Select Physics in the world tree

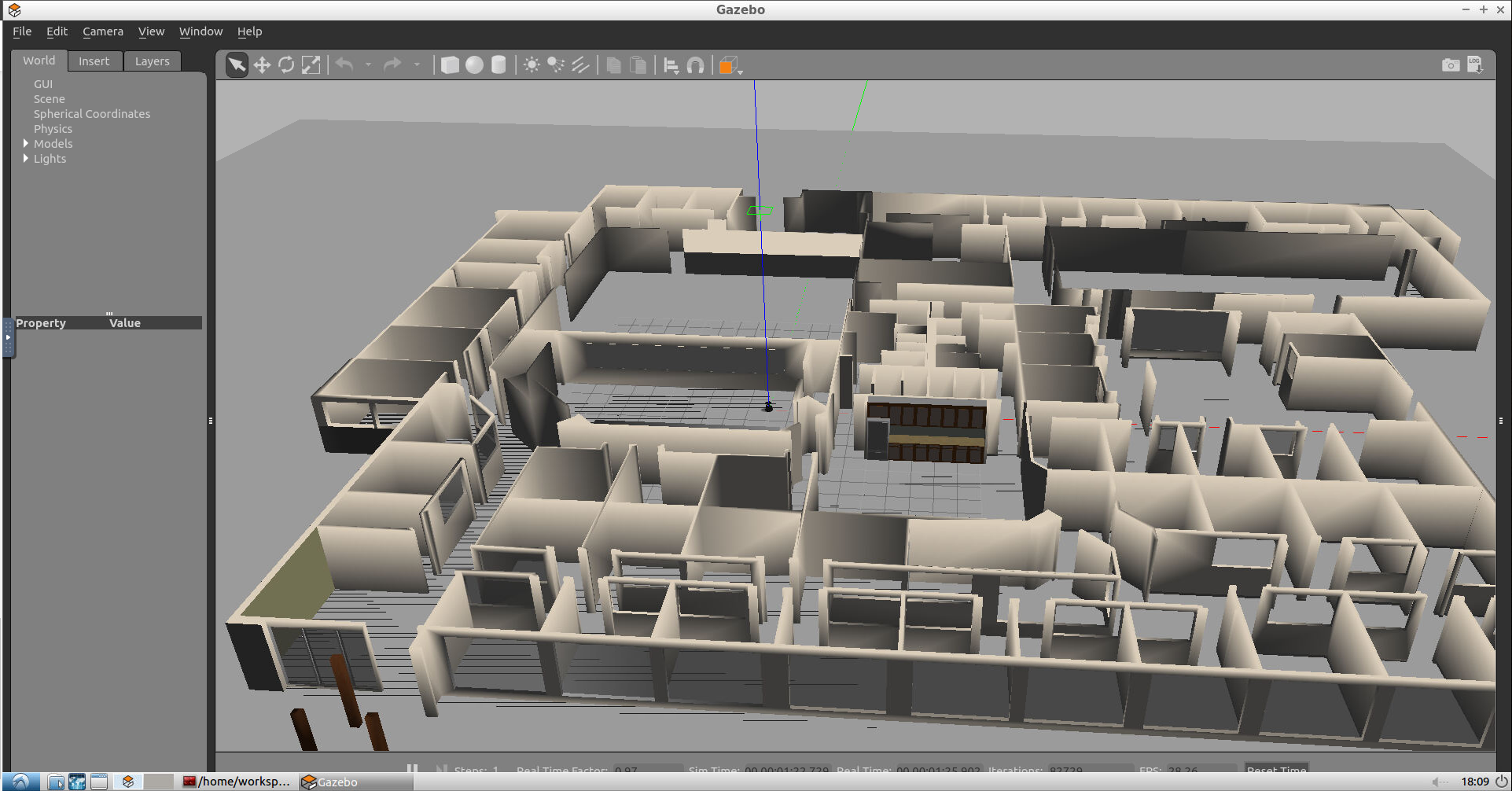[x=53, y=129]
